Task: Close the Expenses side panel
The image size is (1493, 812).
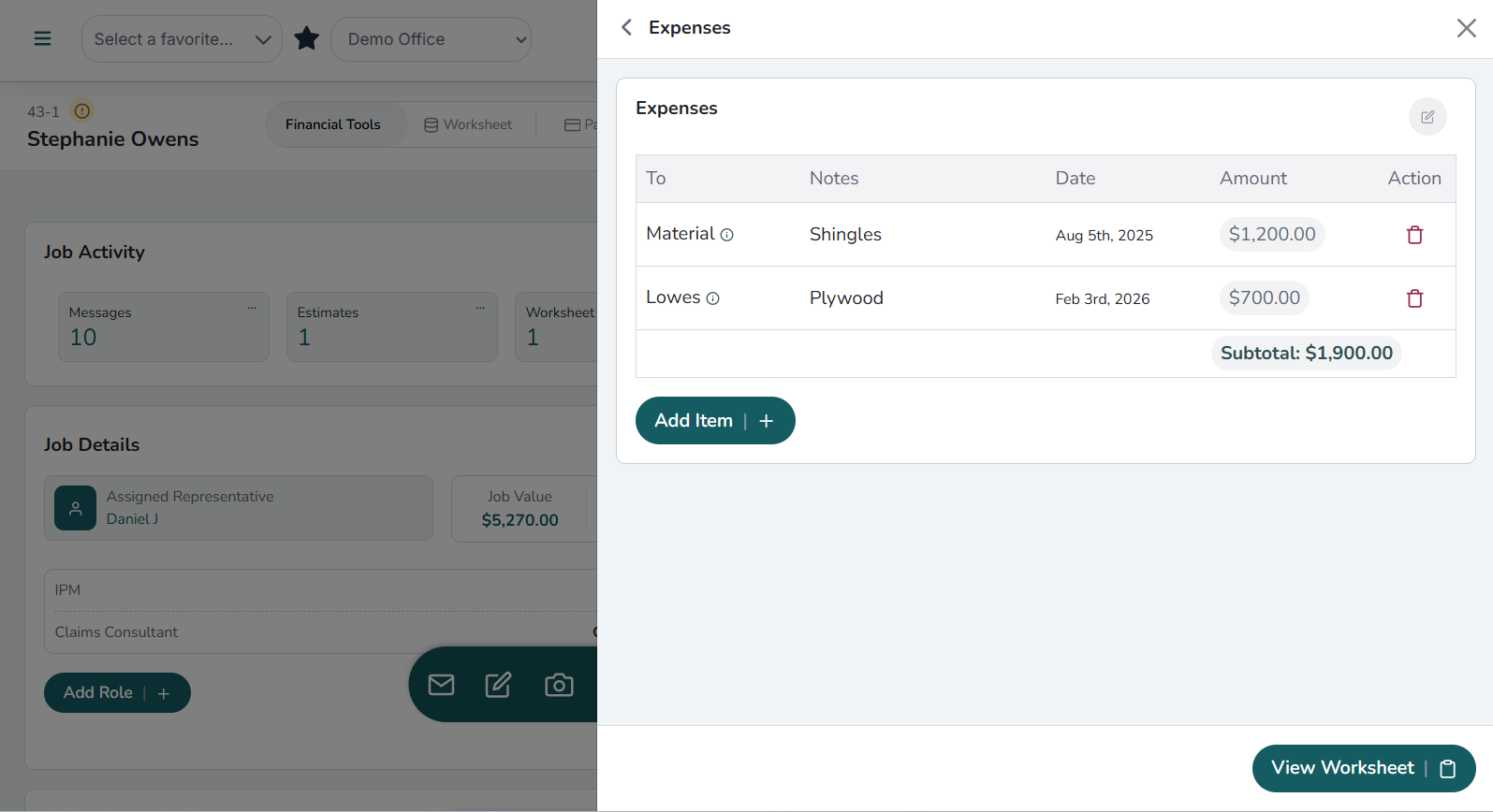Action: [x=1466, y=28]
